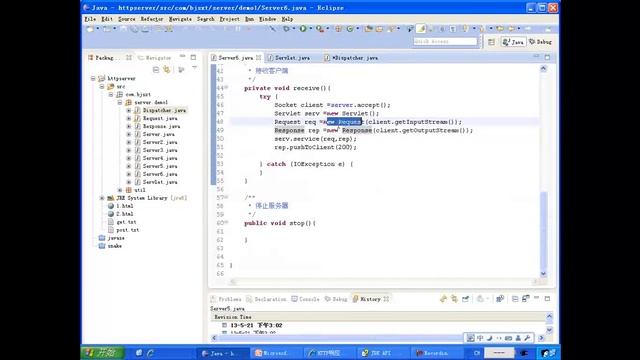Collapse the server.demo1 package node
The height and width of the screenshot is (360, 640).
120,102
